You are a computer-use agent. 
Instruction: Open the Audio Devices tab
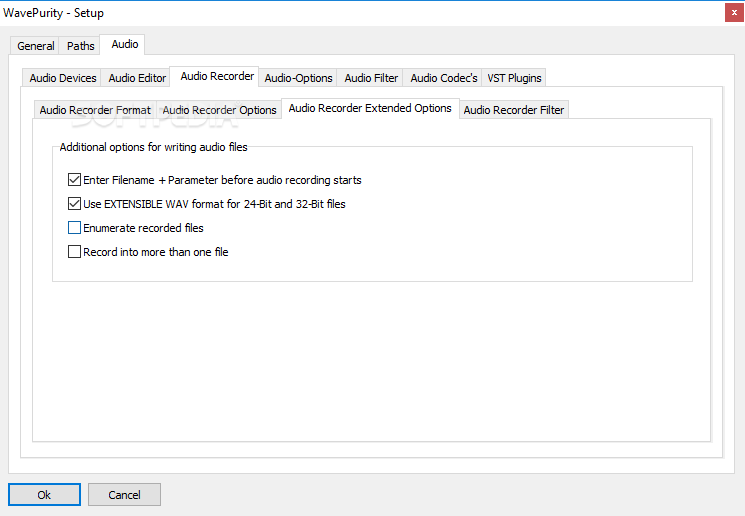pos(62,78)
